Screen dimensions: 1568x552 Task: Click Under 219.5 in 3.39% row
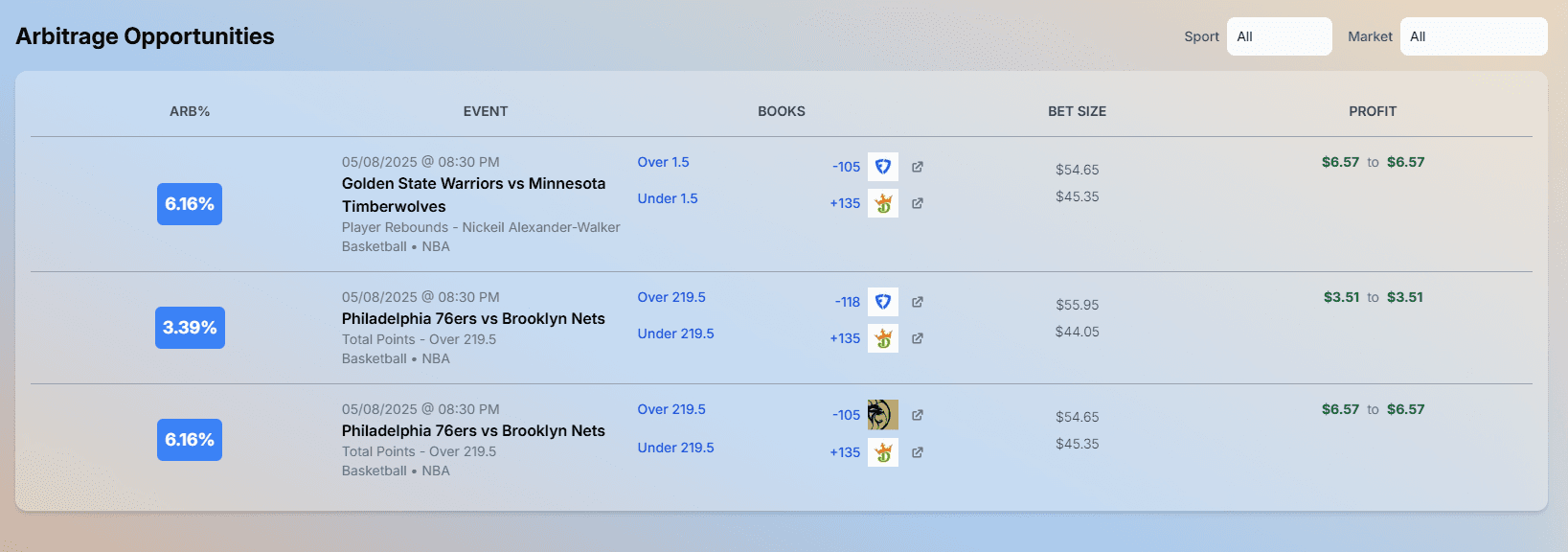pyautogui.click(x=676, y=333)
